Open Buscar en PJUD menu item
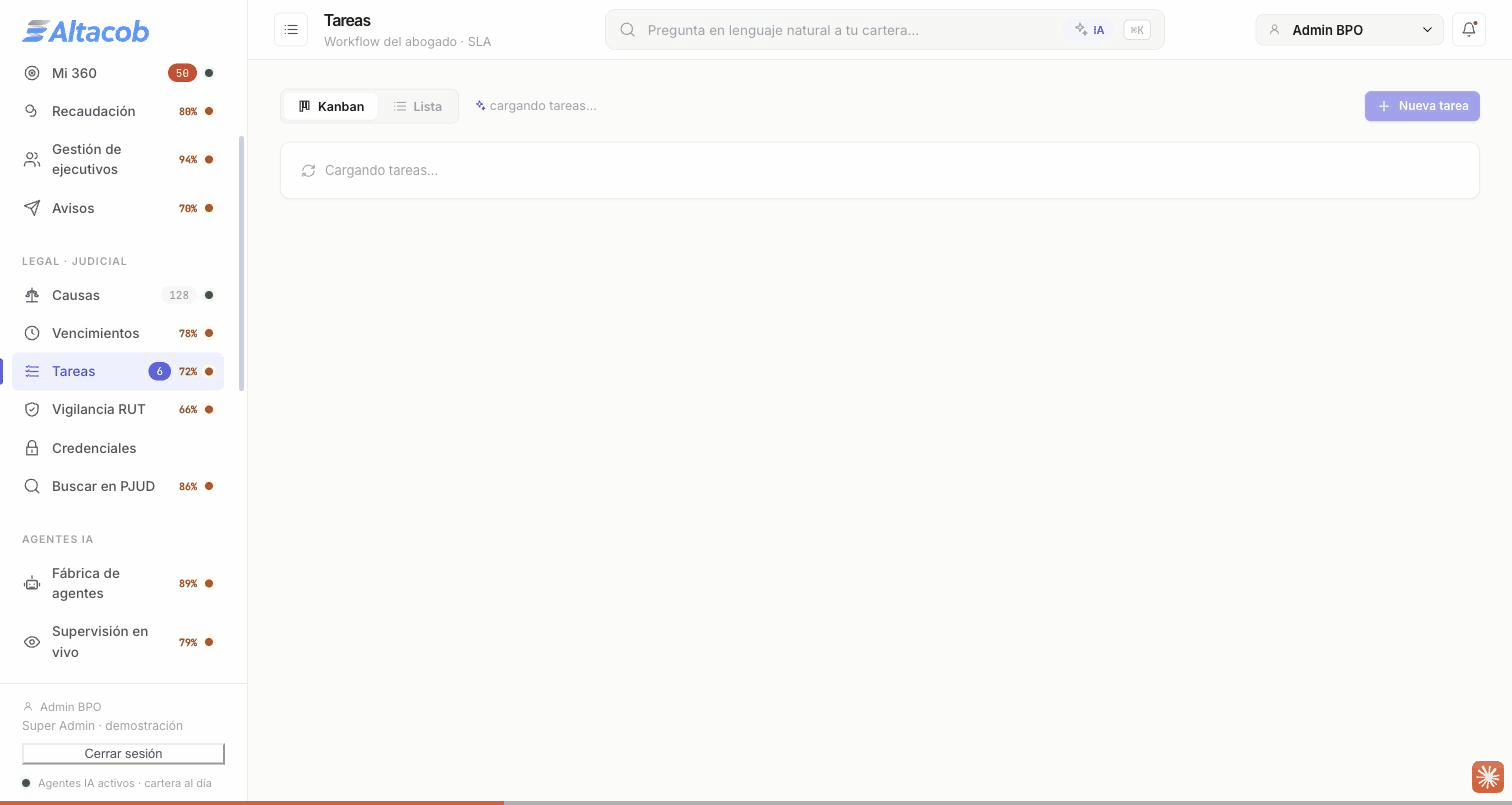This screenshot has width=1512, height=805. pos(118,486)
